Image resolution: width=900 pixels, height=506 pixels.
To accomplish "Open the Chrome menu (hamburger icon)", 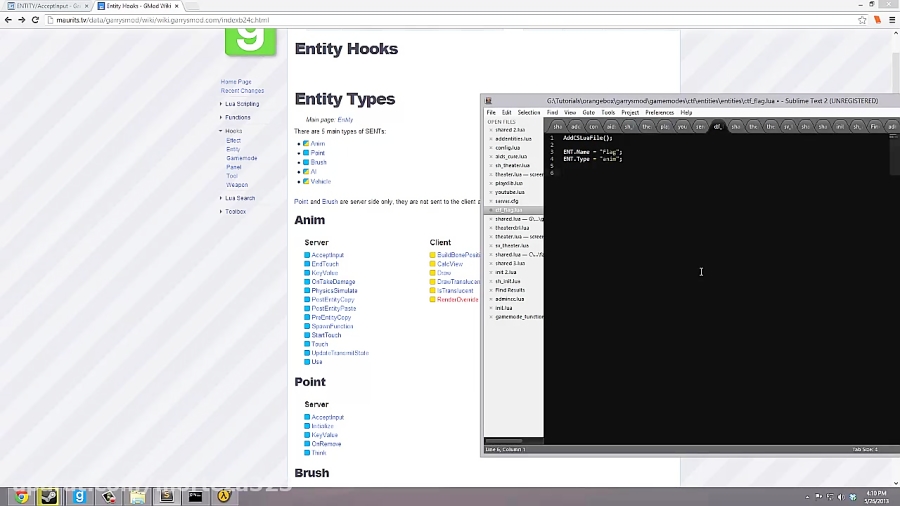I will (891, 19).
